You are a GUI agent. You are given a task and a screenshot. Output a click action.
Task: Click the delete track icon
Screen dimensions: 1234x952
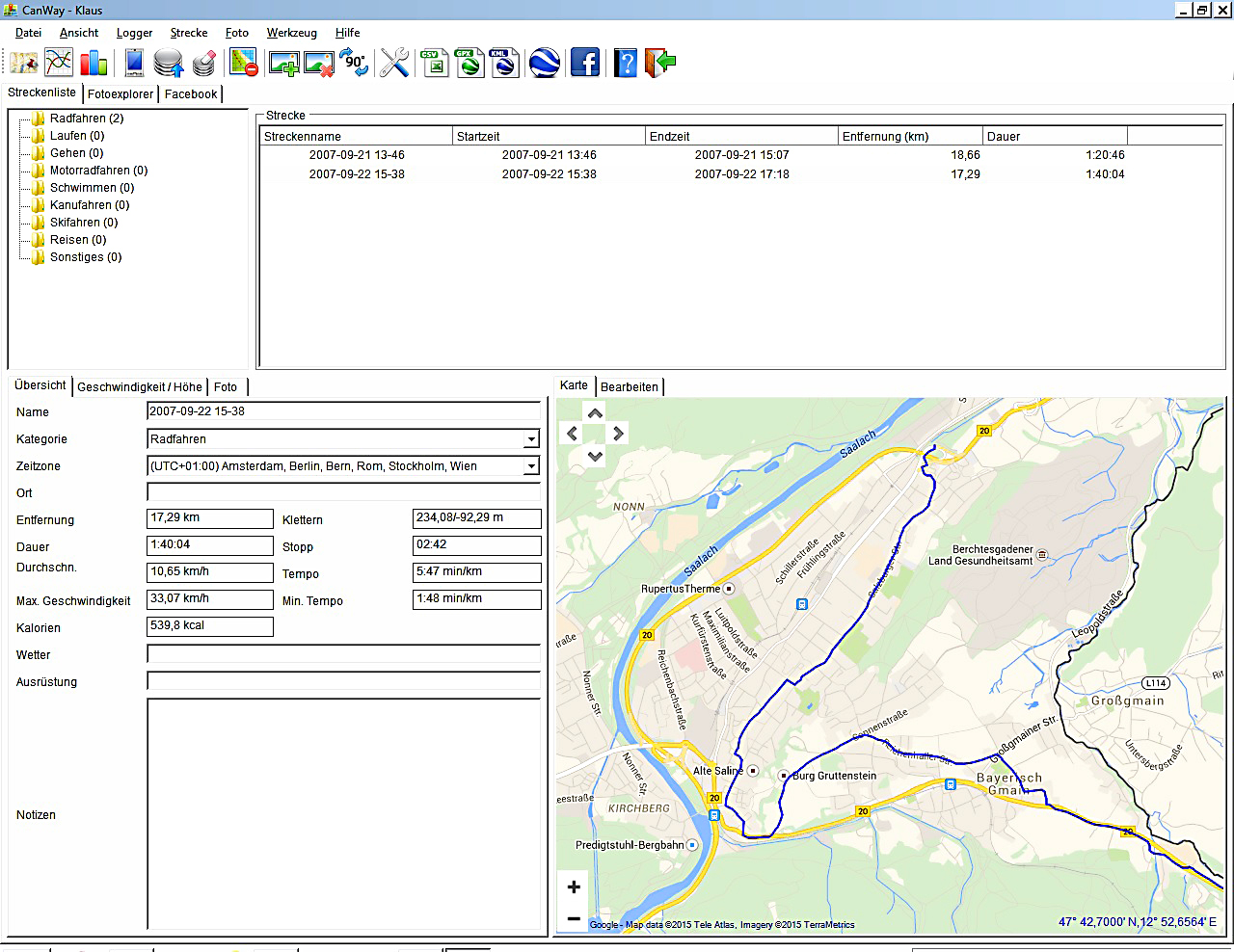(244, 64)
